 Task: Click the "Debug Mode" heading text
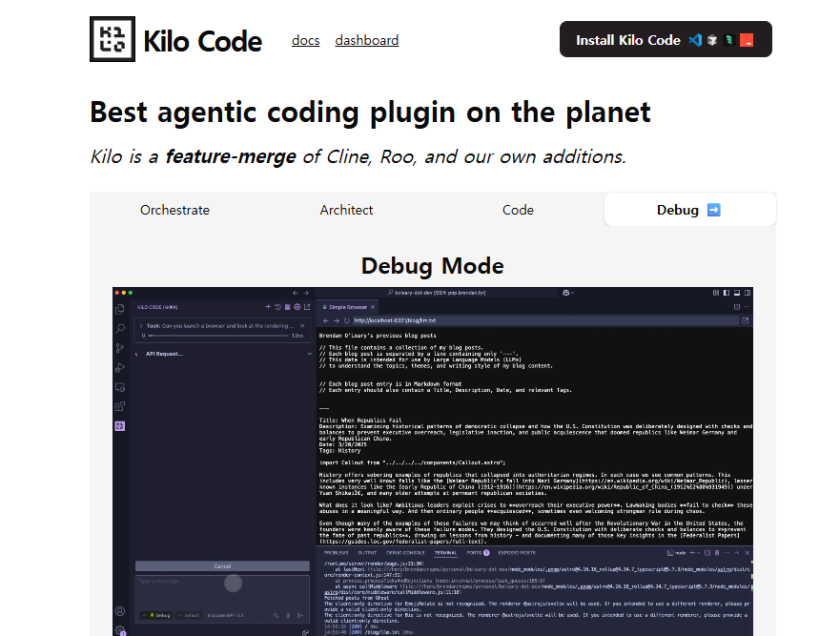point(433,266)
